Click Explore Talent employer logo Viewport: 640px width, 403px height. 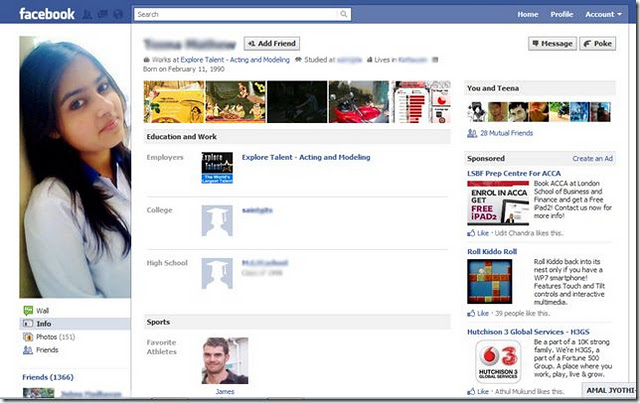pos(217,168)
